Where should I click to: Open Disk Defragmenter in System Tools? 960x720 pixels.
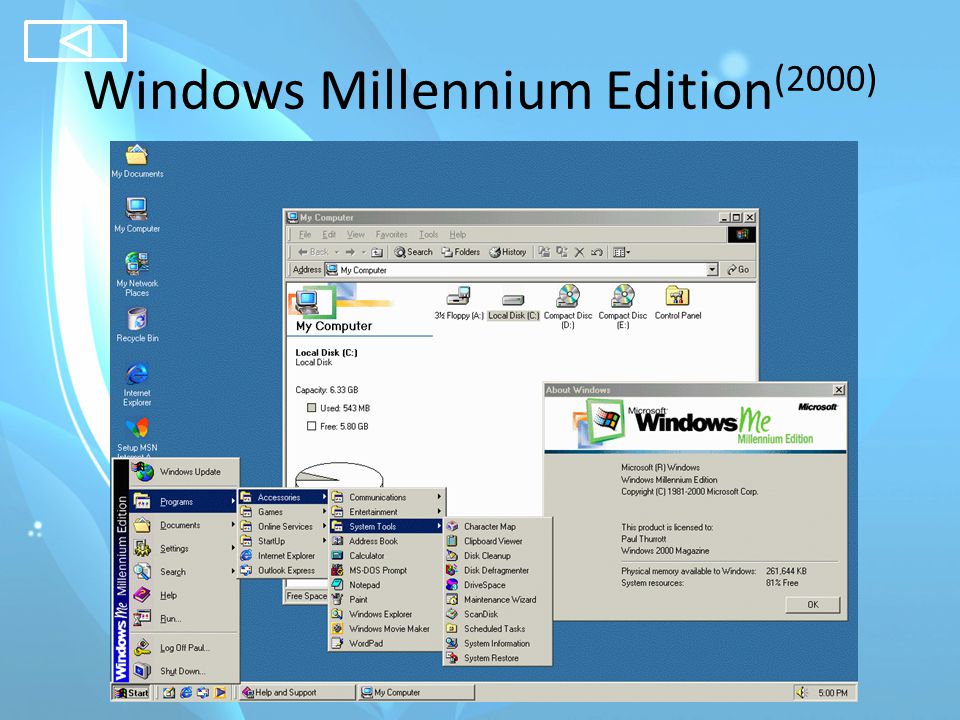pos(497,570)
